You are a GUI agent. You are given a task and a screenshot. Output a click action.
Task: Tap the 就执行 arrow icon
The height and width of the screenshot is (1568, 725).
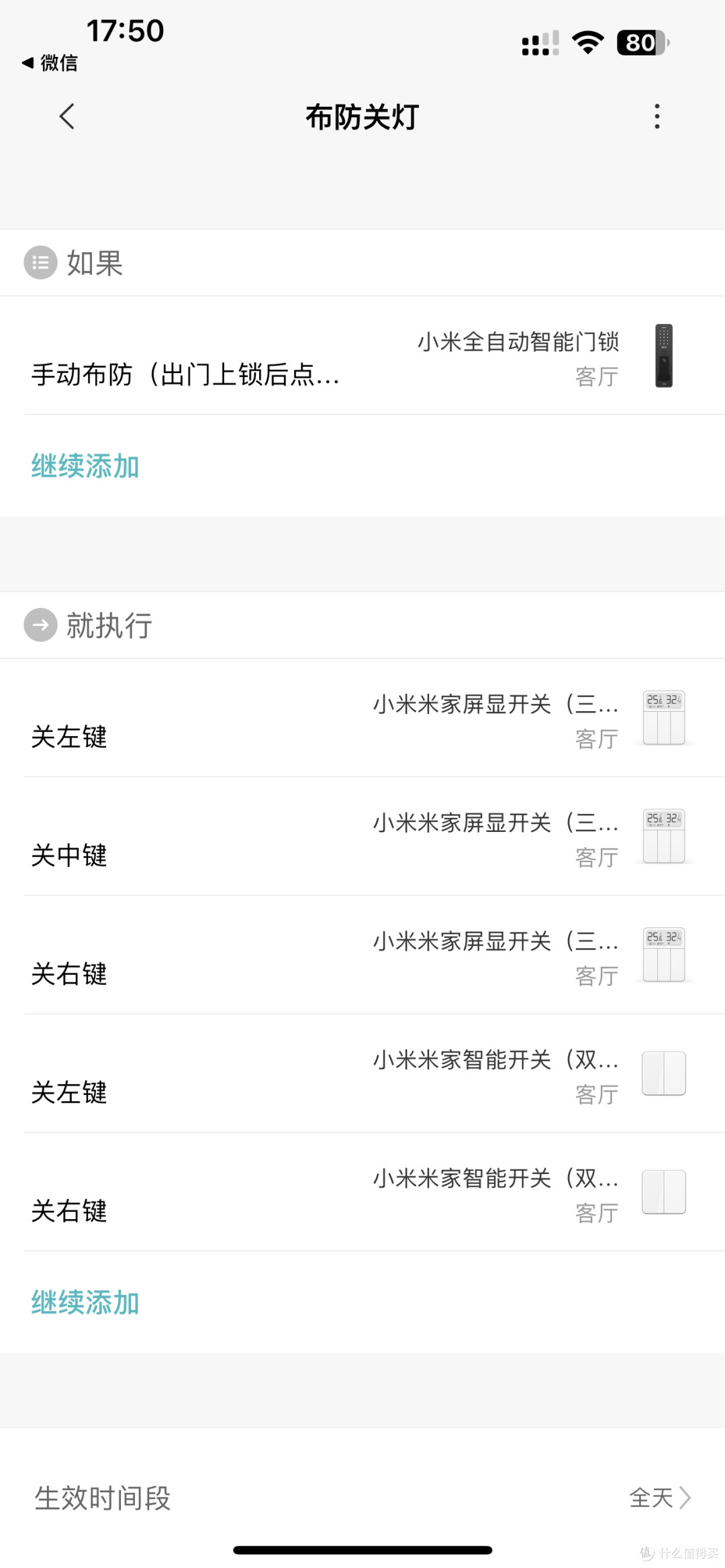coord(40,625)
